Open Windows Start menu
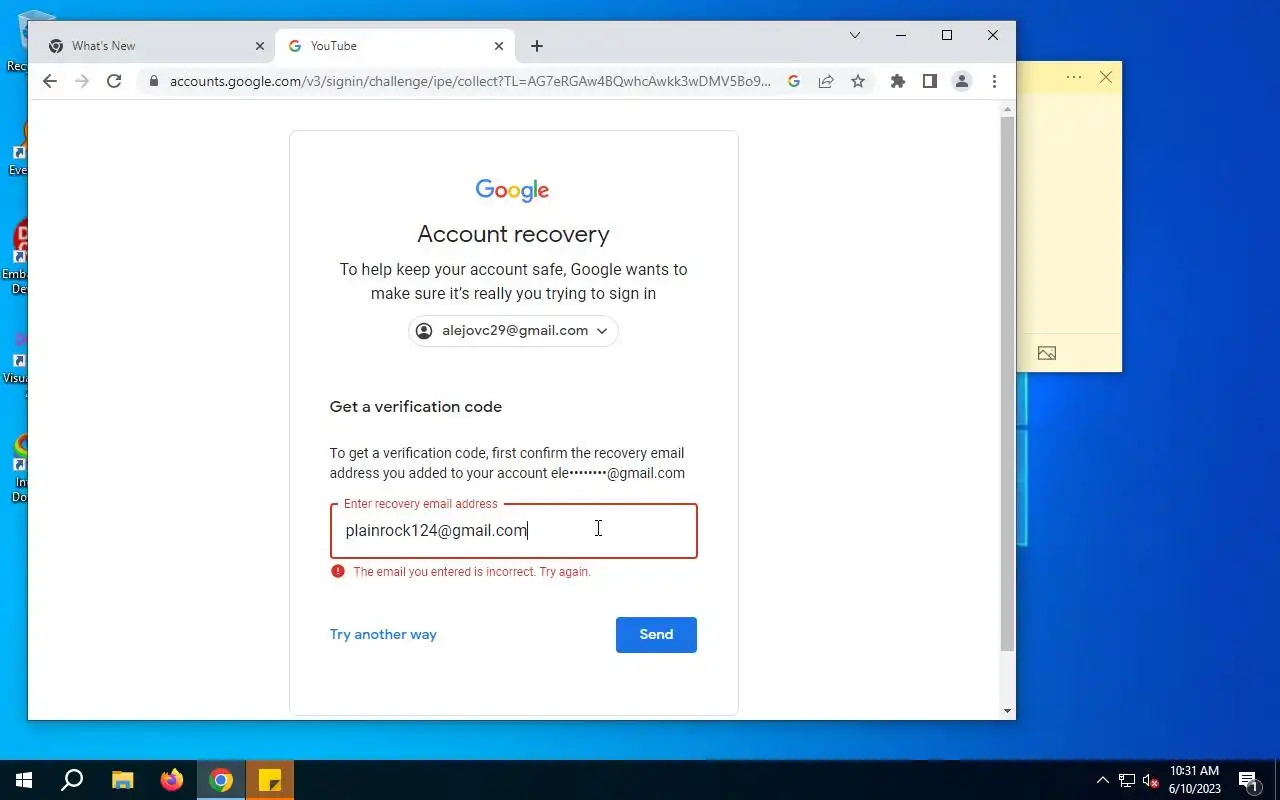 pos(24,780)
